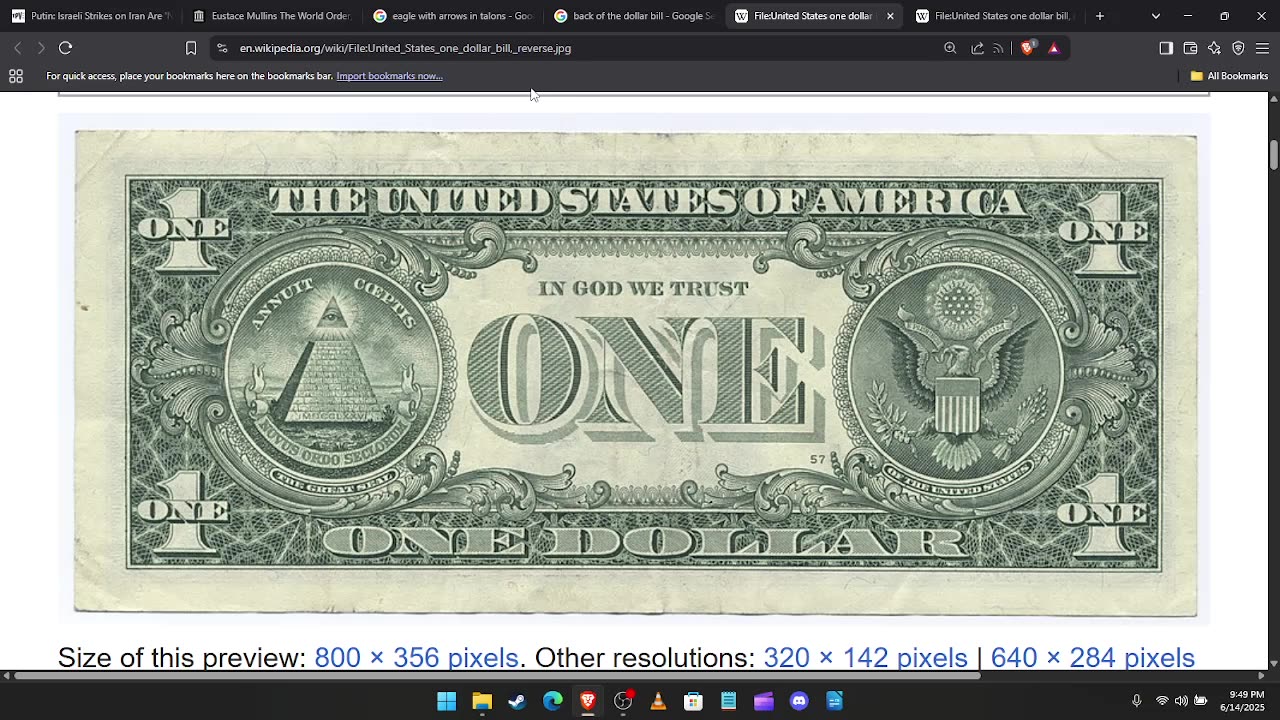Viewport: 1280px width, 720px height.
Task: Launch Steam from the taskbar
Action: click(x=517, y=701)
